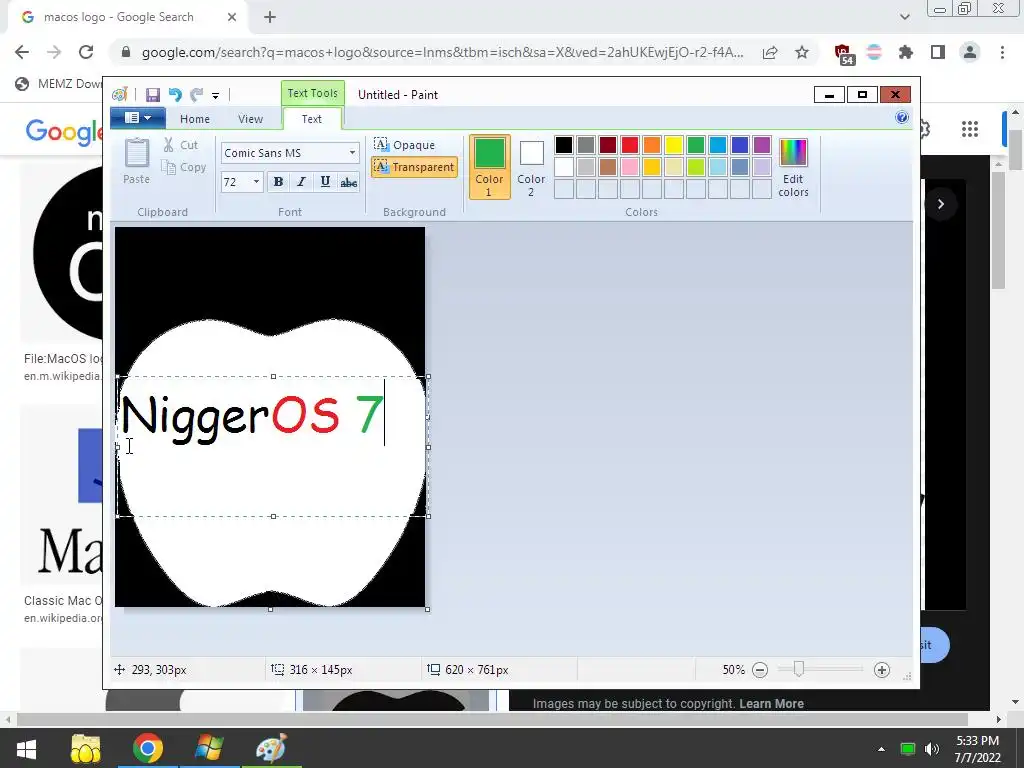
Task: Toggle strikethrough text formatting
Action: point(349,182)
